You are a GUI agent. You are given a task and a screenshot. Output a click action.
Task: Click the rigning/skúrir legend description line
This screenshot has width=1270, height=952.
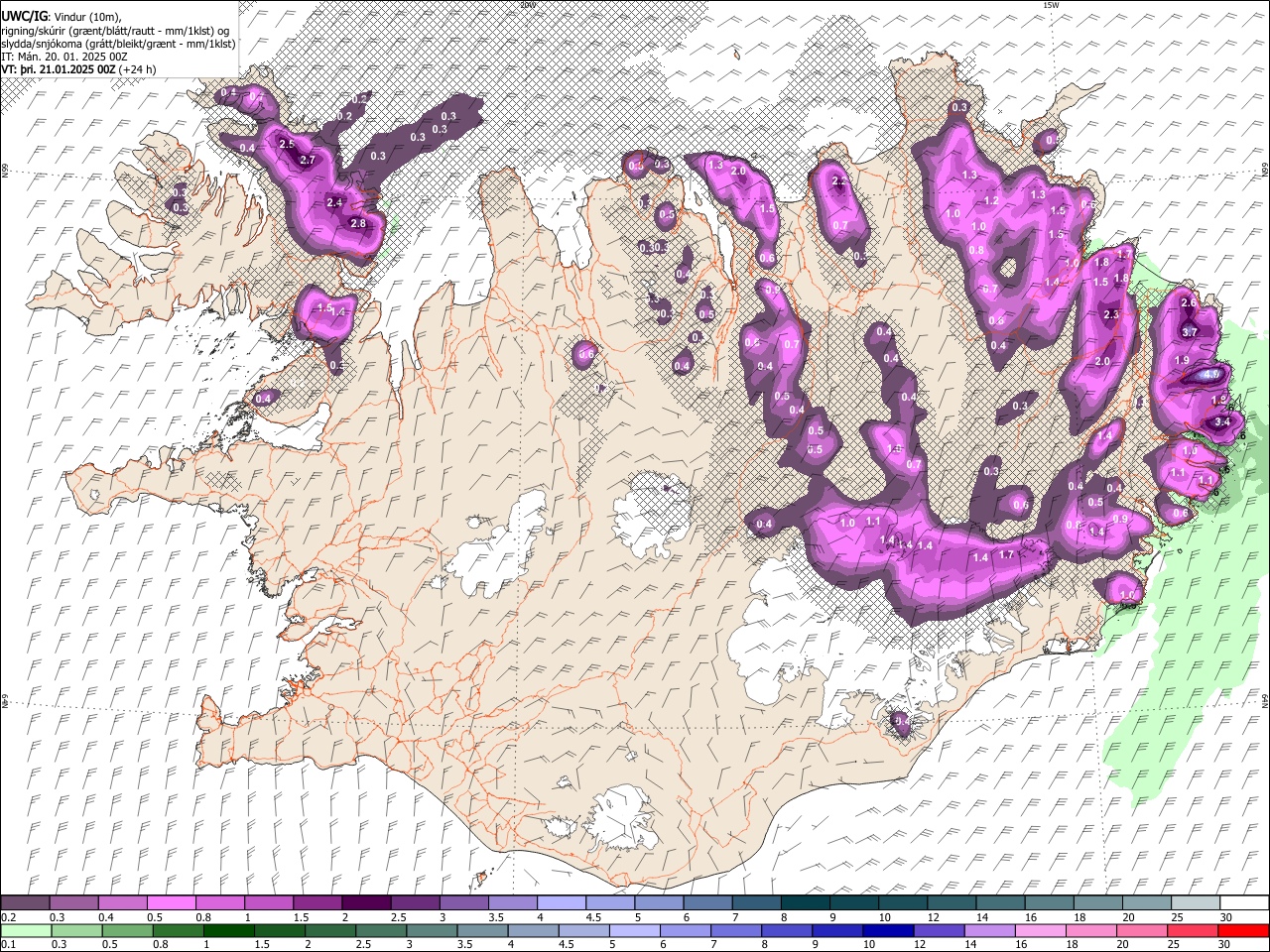pos(114,30)
